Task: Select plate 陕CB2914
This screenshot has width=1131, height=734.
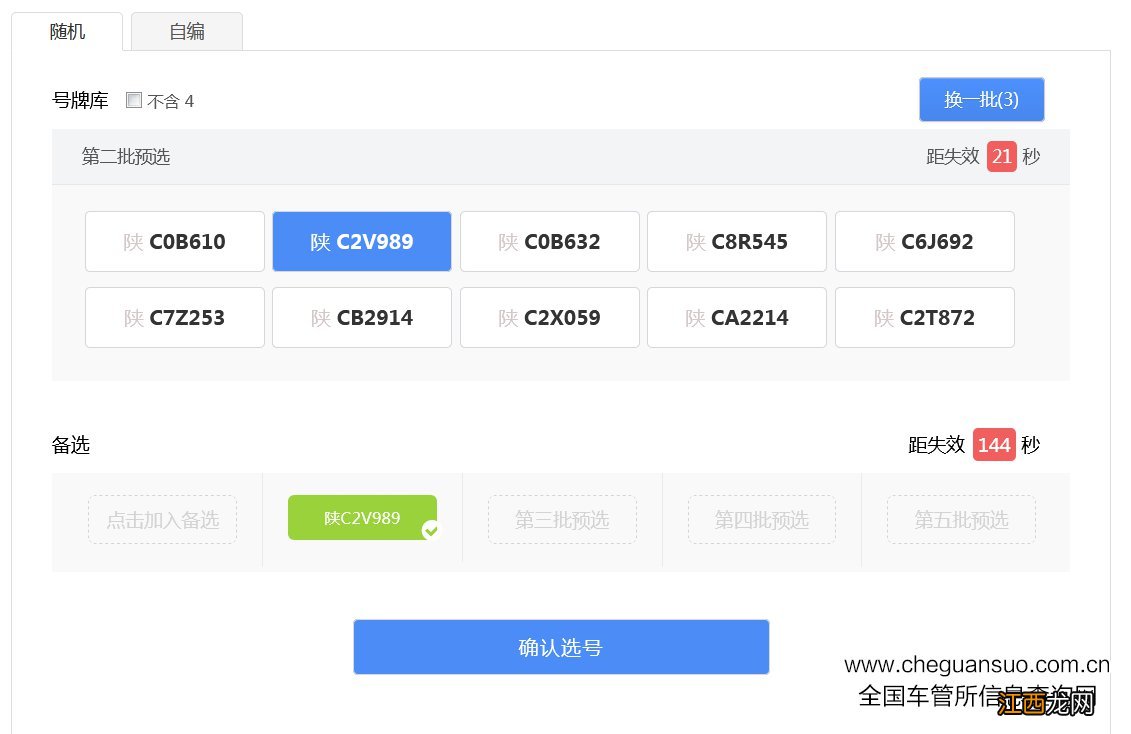Action: click(361, 317)
